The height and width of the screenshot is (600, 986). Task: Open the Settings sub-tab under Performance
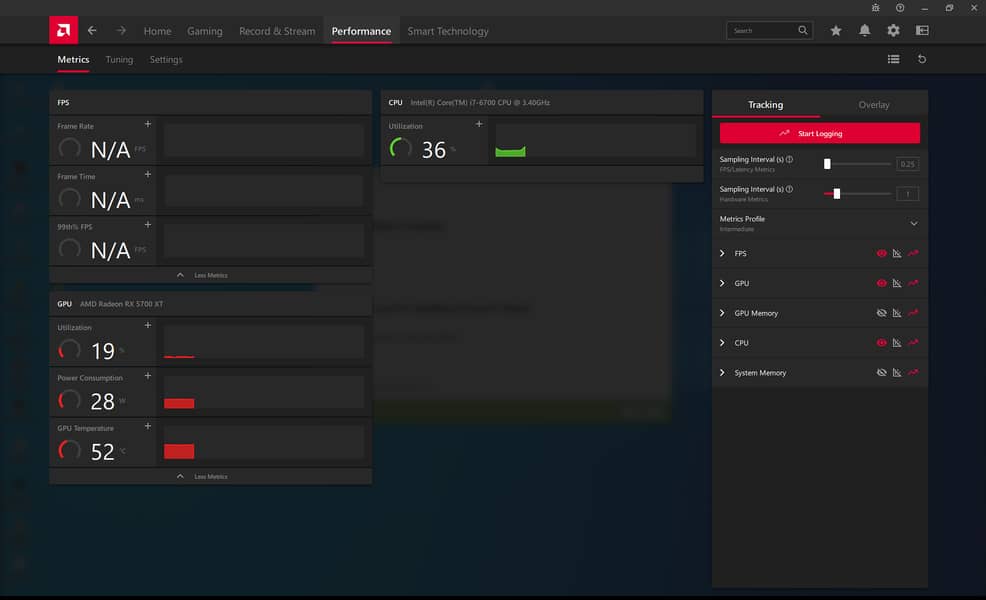coord(166,59)
